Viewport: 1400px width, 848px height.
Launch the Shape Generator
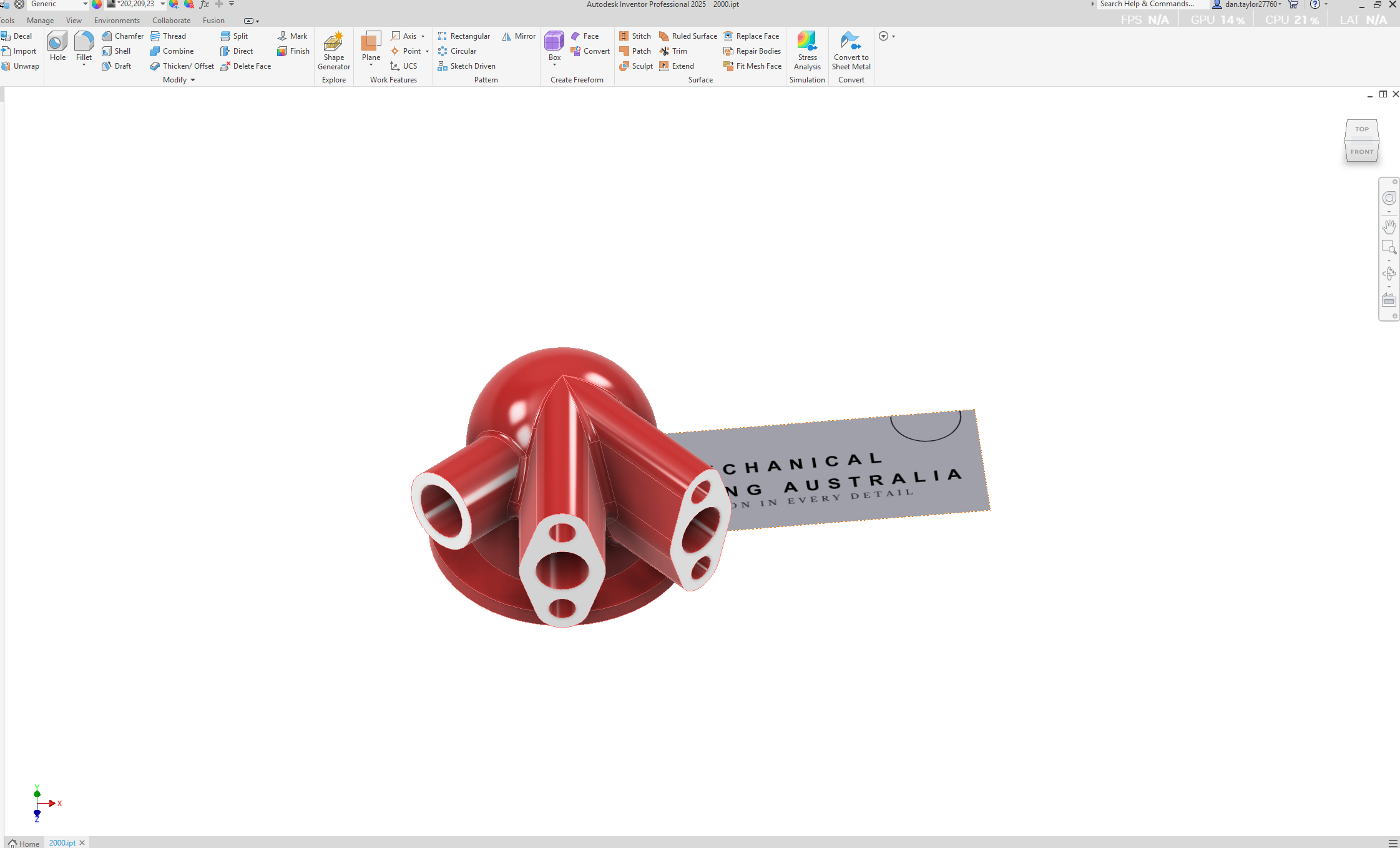pyautogui.click(x=334, y=51)
